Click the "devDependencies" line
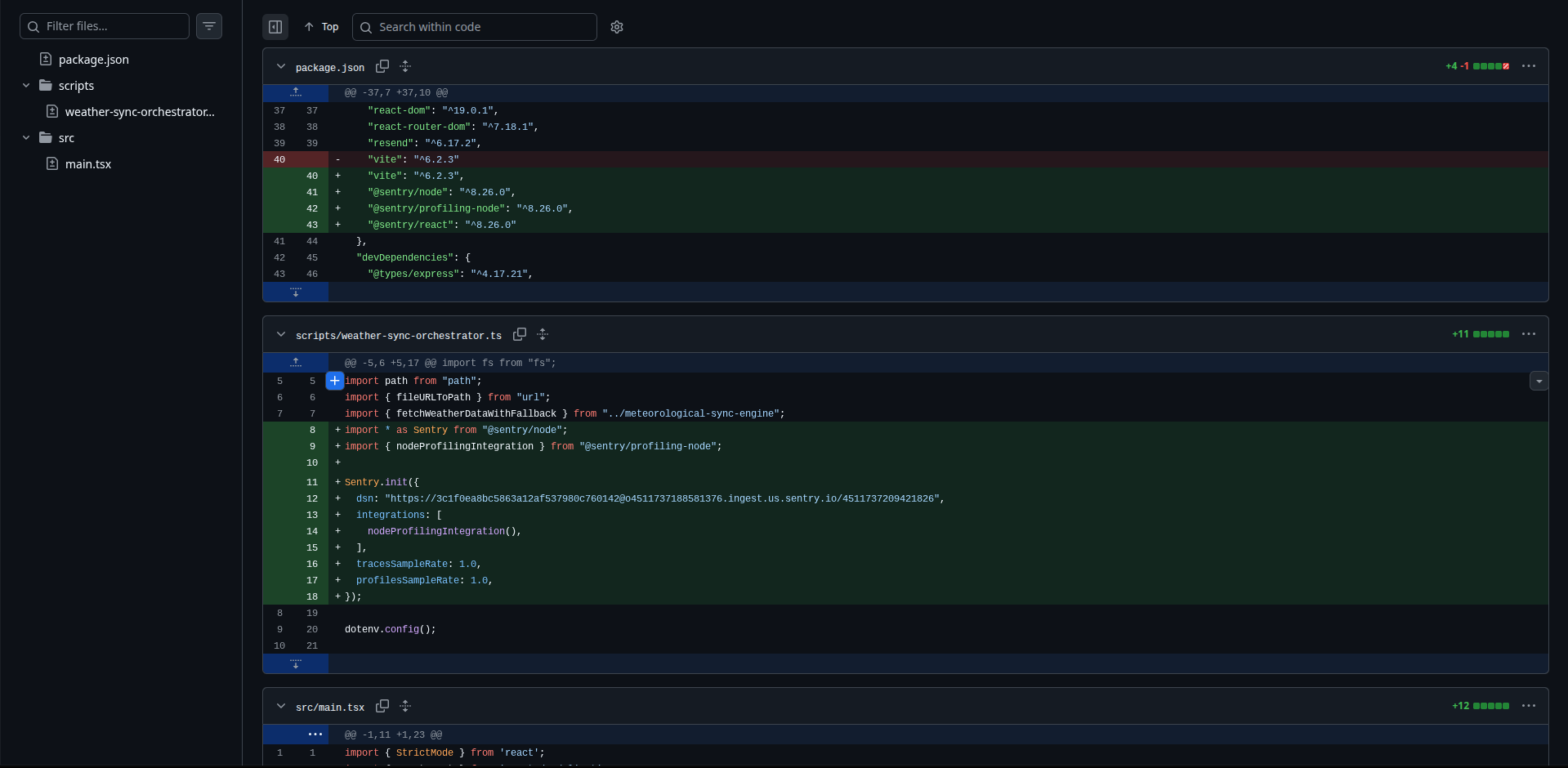The image size is (1568, 768). [x=905, y=257]
